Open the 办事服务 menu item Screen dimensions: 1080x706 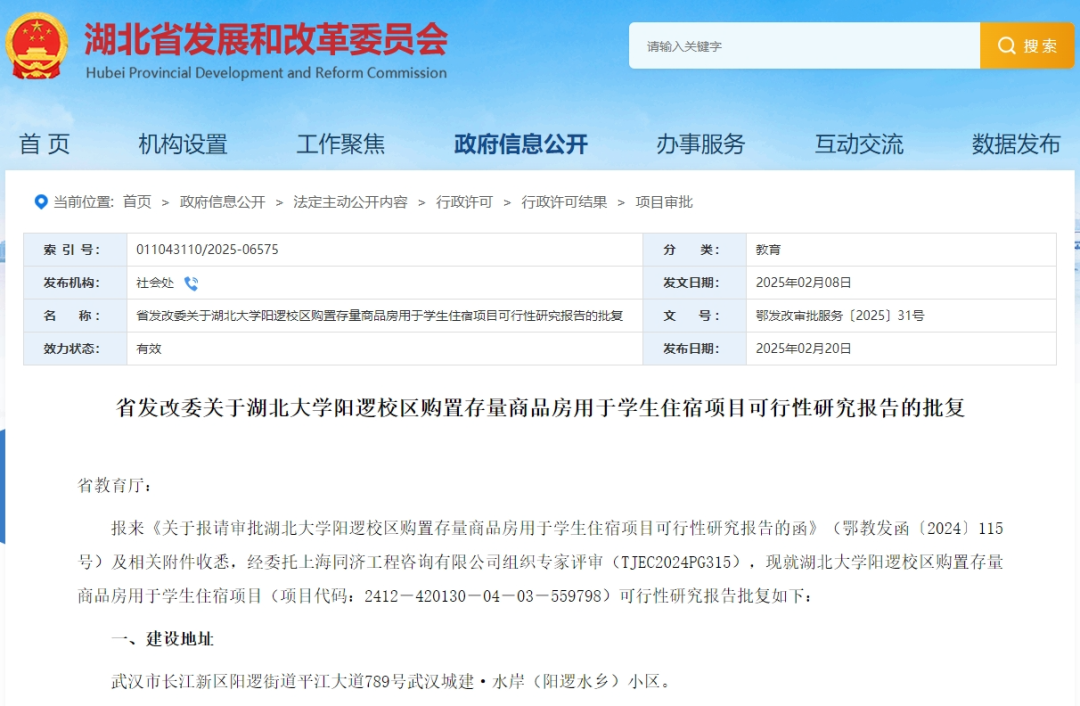[x=700, y=144]
